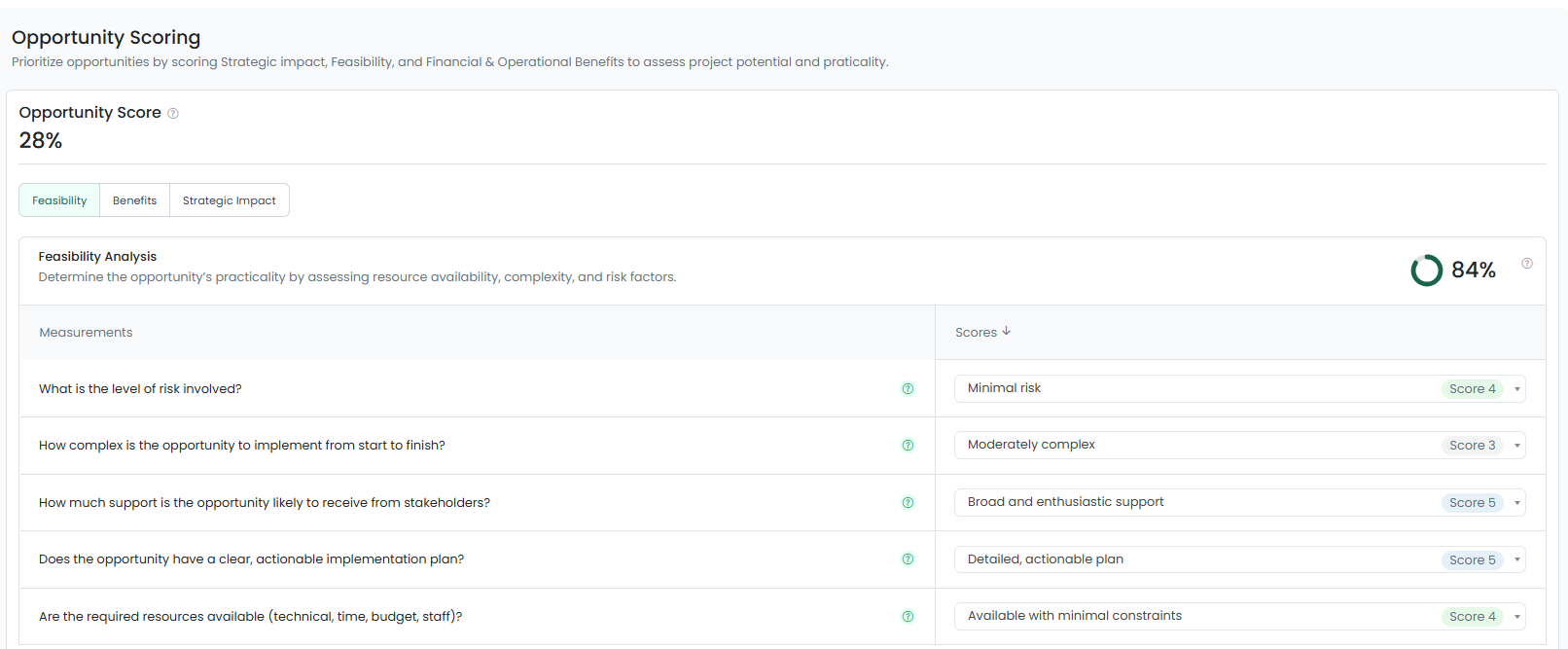Switch to the Strategic Impact tab
Screen dimensions: 1568x649
coord(229,200)
